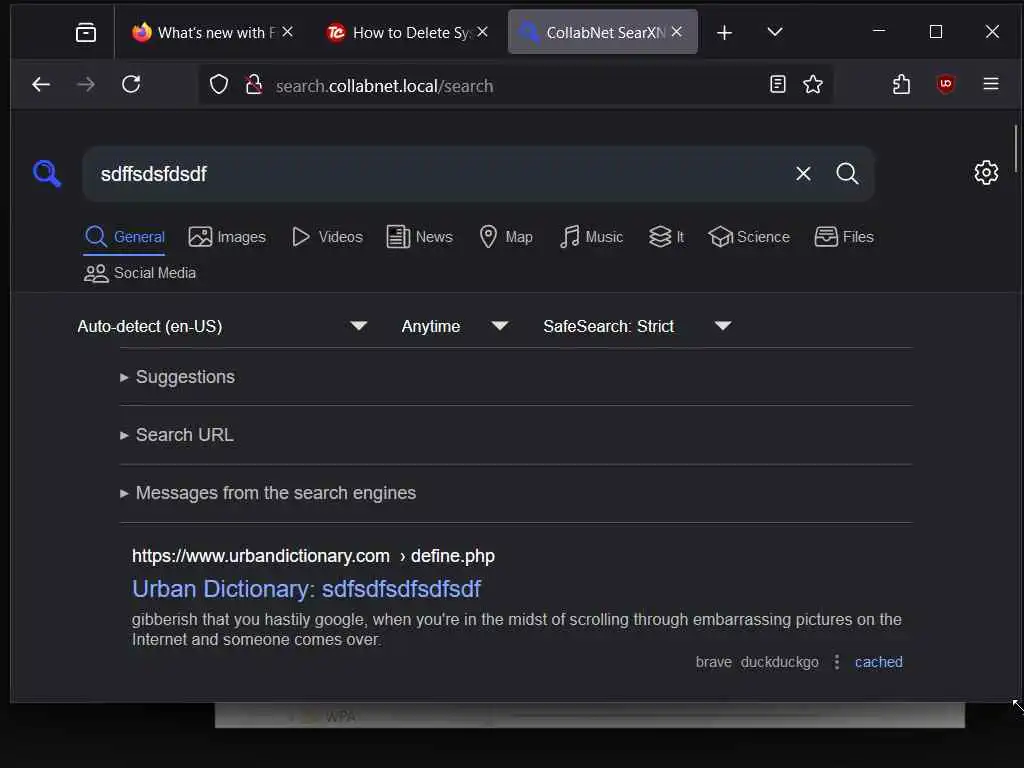
Task: Close the CollabNet SearXNG tab
Action: click(x=677, y=31)
